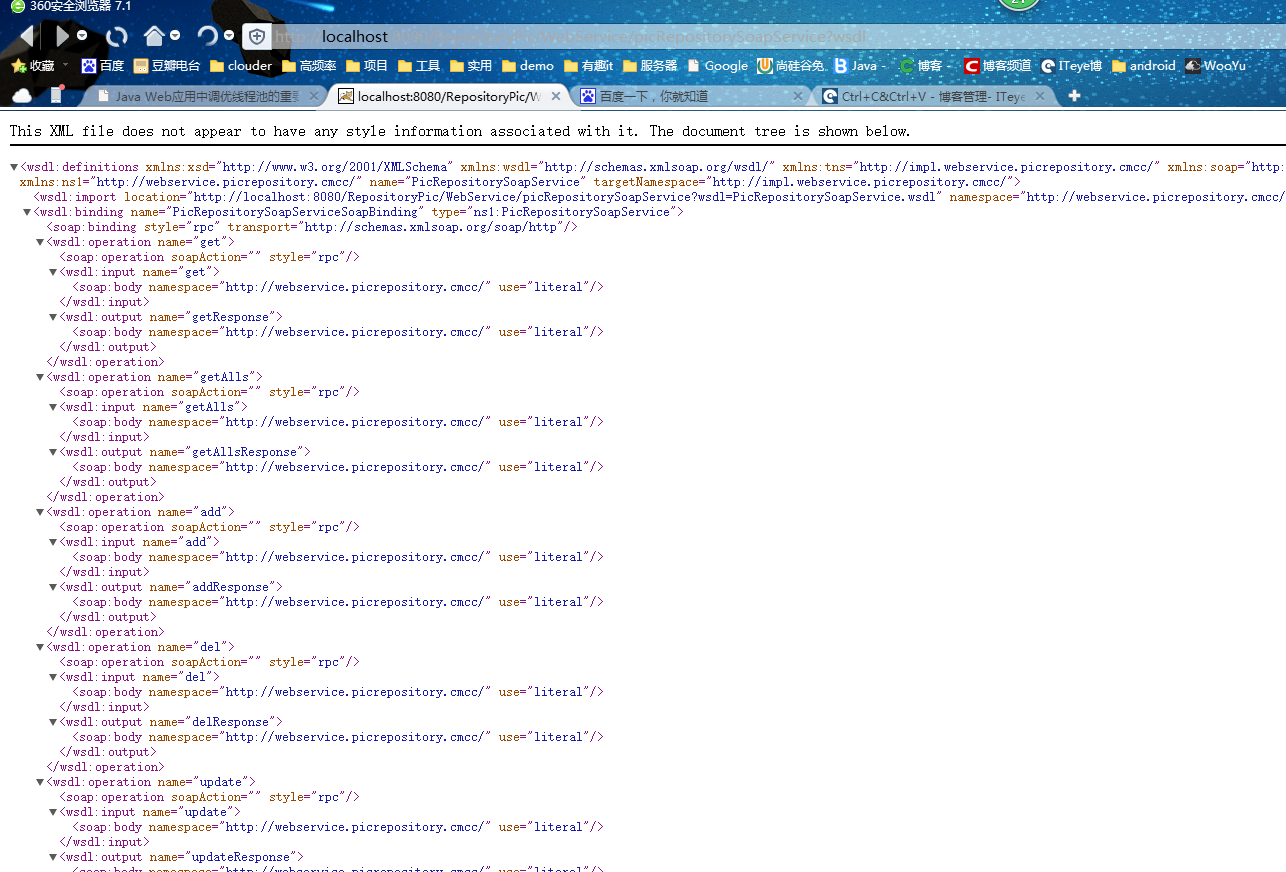Image resolution: width=1286 pixels, height=872 pixels.
Task: Close the localhost:8080 tab
Action: 556,96
